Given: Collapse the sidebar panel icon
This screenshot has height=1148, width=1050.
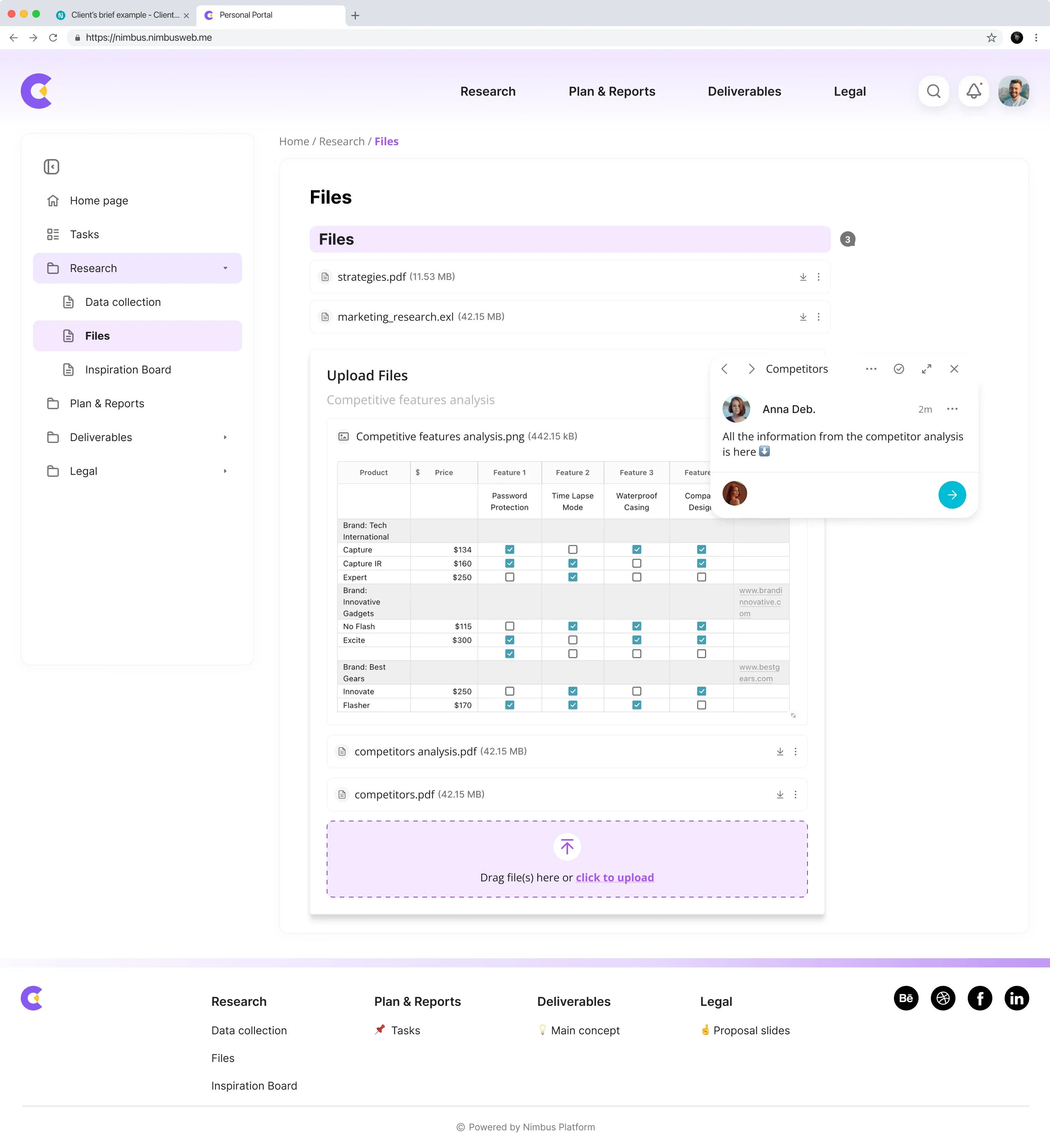Looking at the screenshot, I should [51, 167].
